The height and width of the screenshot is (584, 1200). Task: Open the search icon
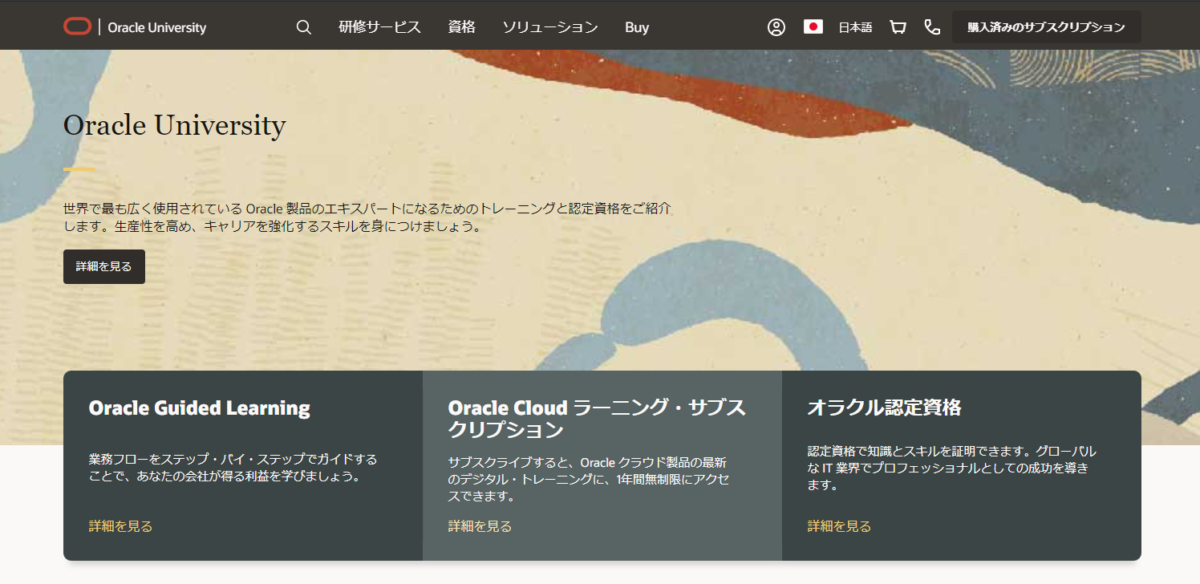pos(303,27)
